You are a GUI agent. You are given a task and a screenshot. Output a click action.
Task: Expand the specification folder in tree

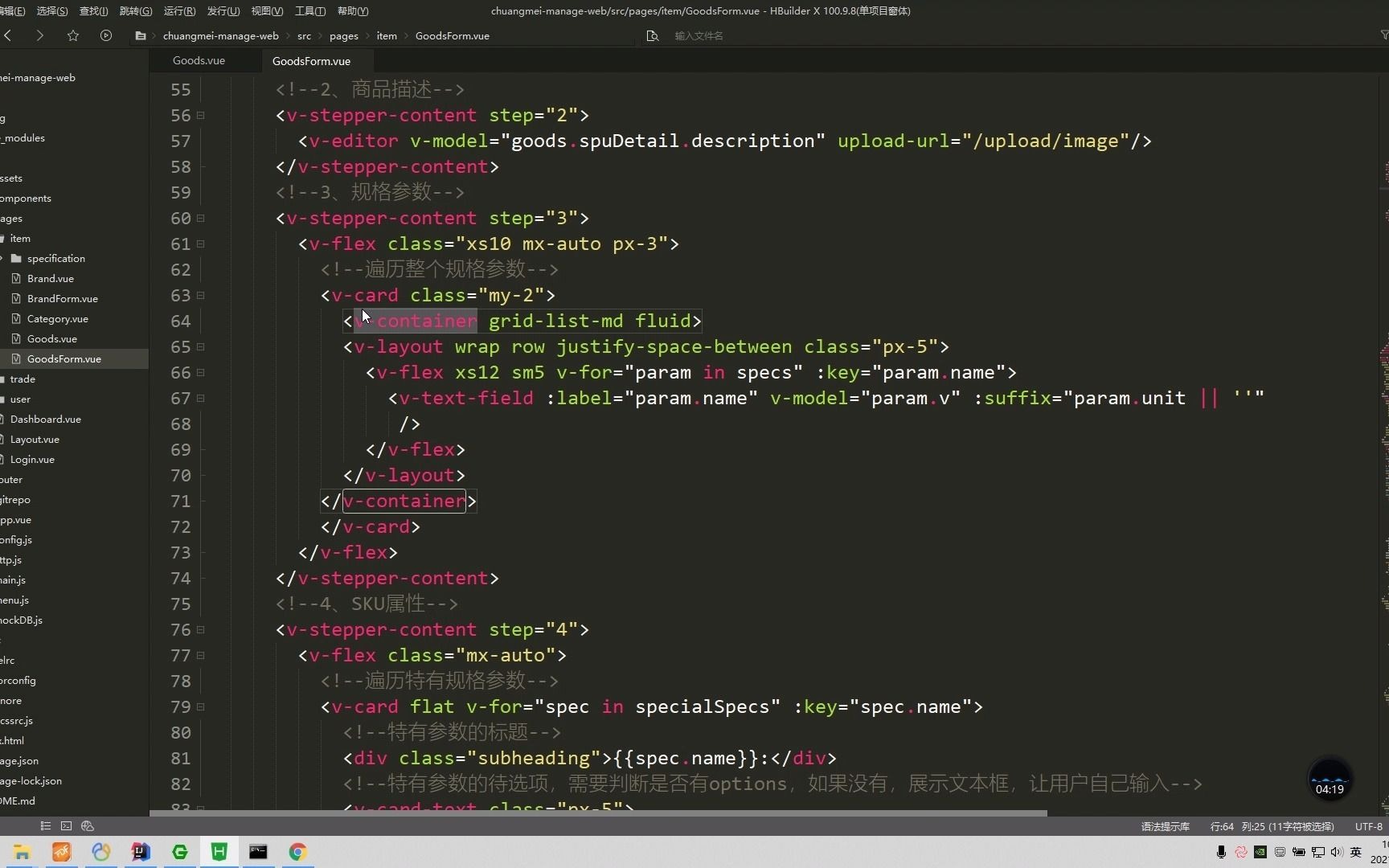click(2, 259)
